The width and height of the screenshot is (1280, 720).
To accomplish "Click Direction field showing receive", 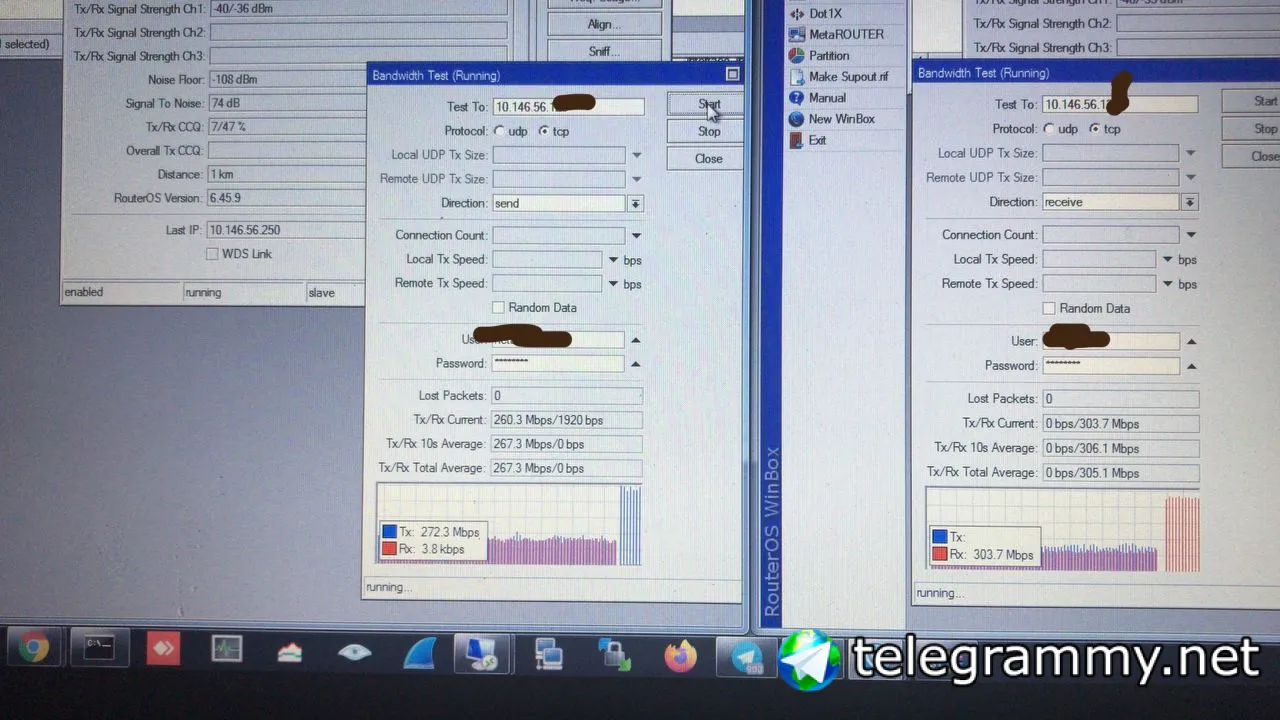I will [1110, 202].
